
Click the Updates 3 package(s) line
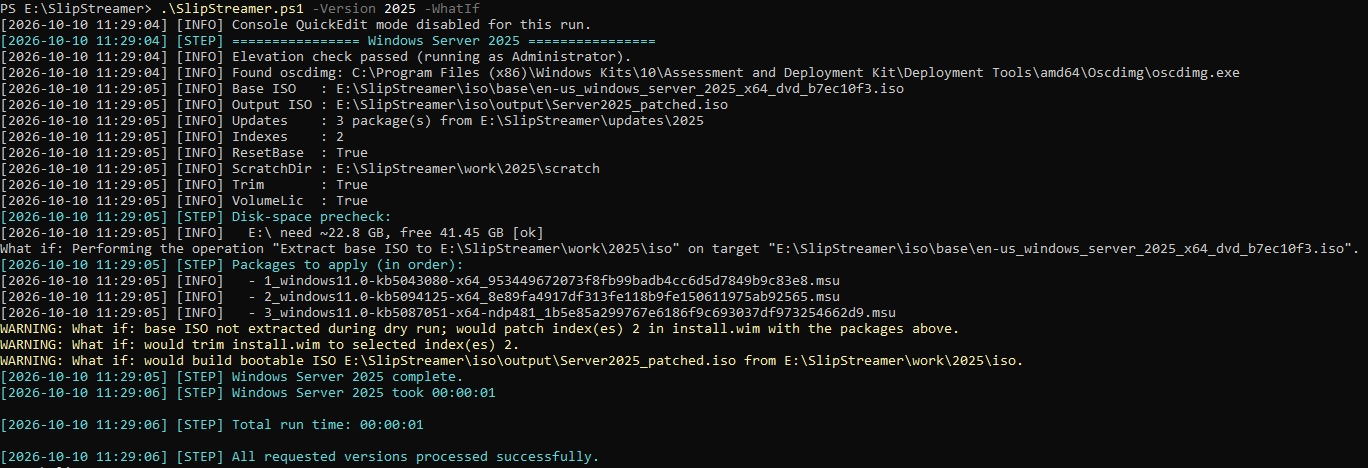click(x=352, y=121)
